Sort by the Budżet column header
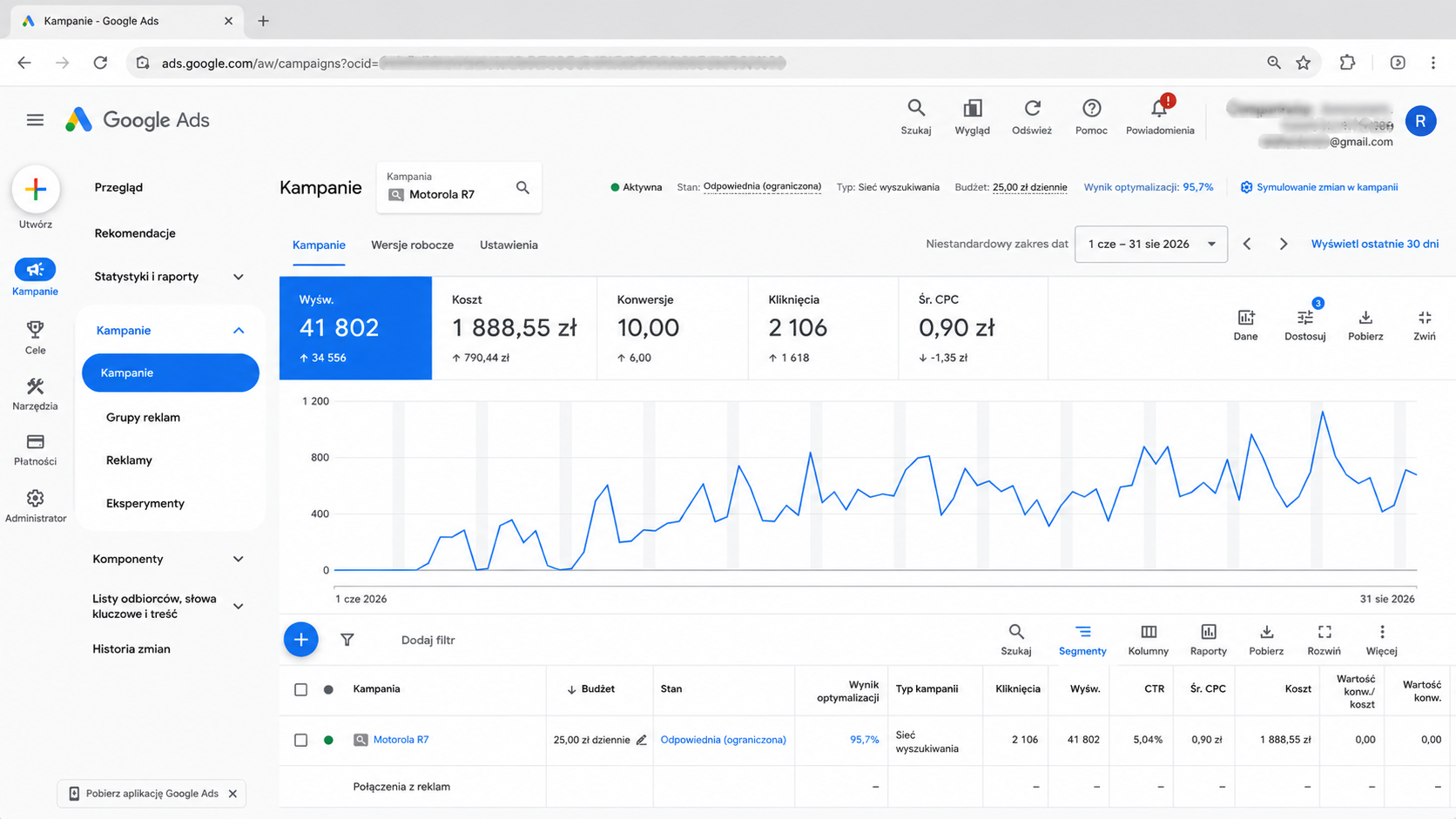Screen dimensions: 1456x819 point(590,689)
